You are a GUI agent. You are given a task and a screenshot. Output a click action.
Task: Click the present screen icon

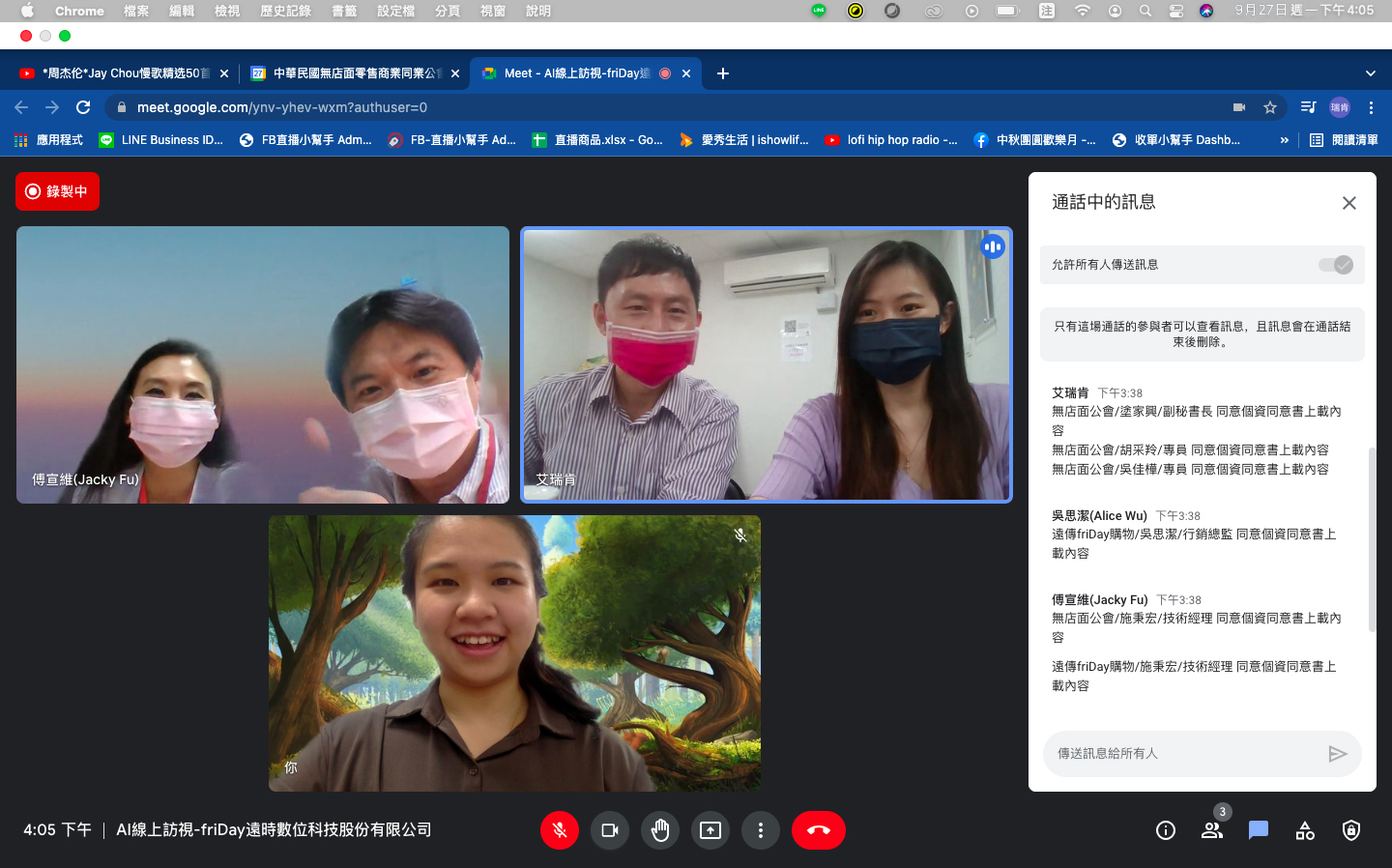(710, 830)
